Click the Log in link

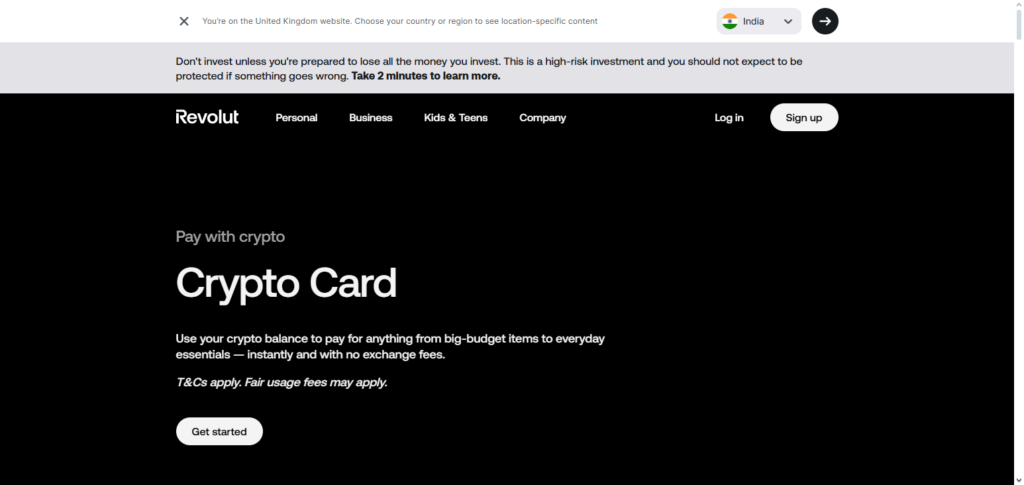pyautogui.click(x=728, y=118)
